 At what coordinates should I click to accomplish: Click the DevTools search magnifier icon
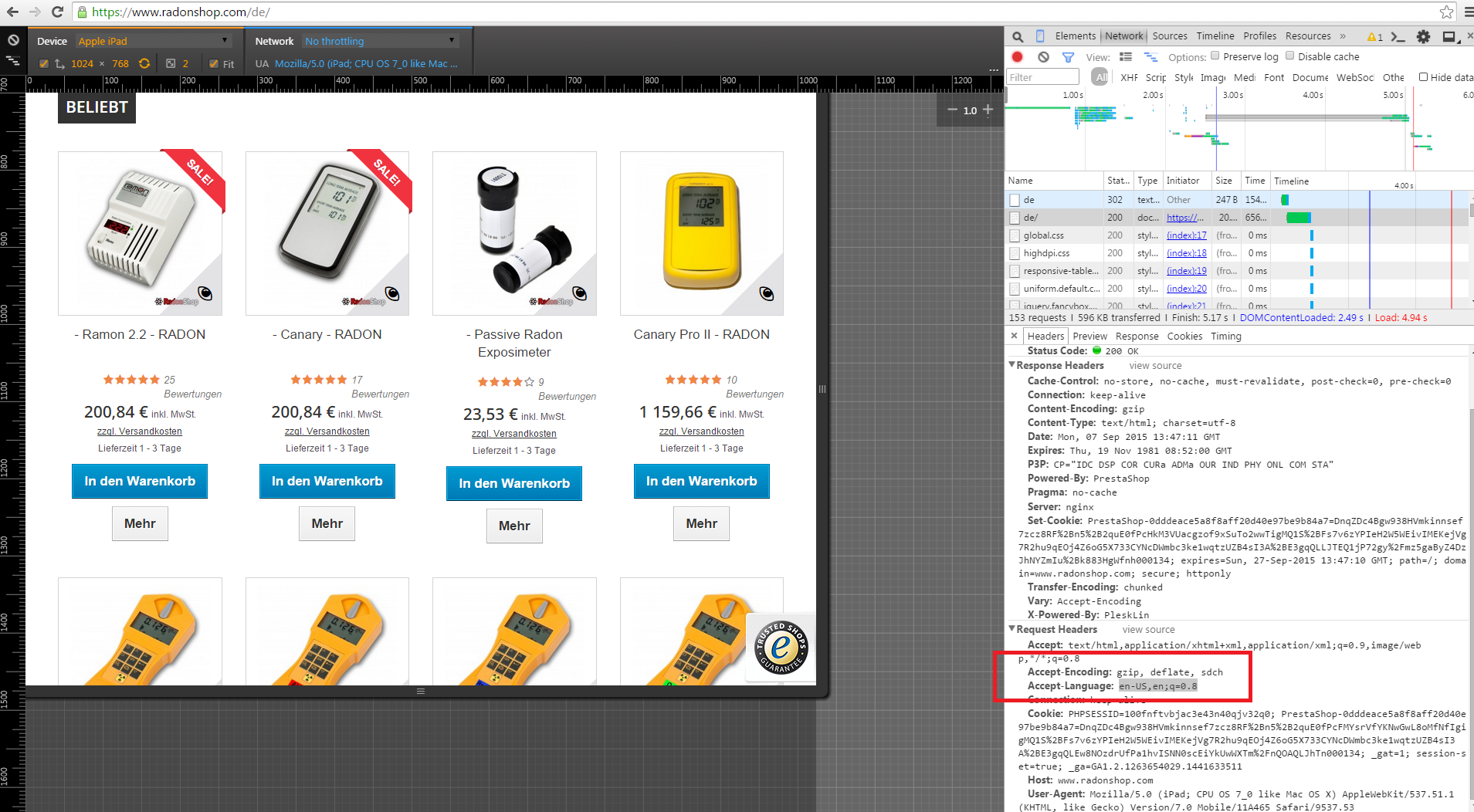[x=1018, y=36]
